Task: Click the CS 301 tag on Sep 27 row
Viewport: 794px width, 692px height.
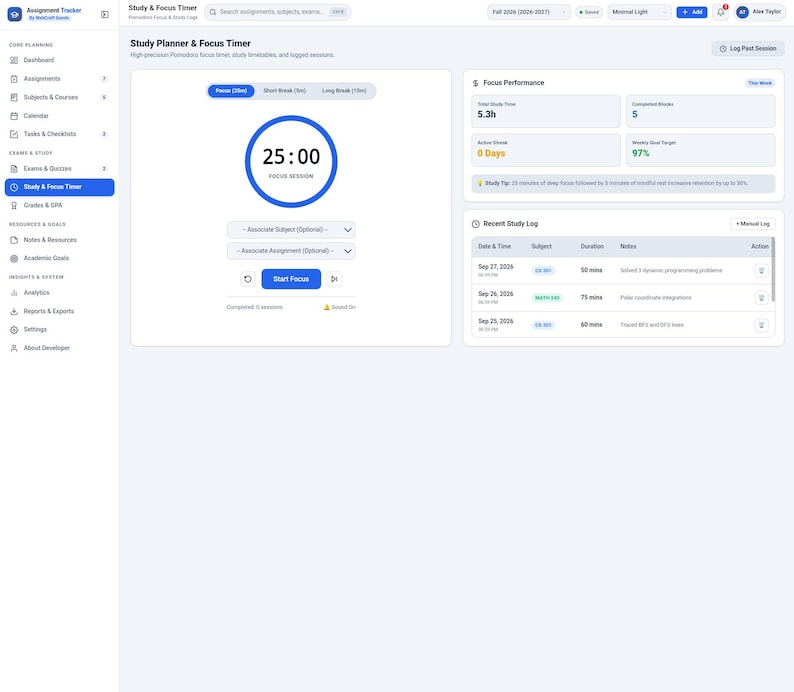Action: pyautogui.click(x=543, y=270)
